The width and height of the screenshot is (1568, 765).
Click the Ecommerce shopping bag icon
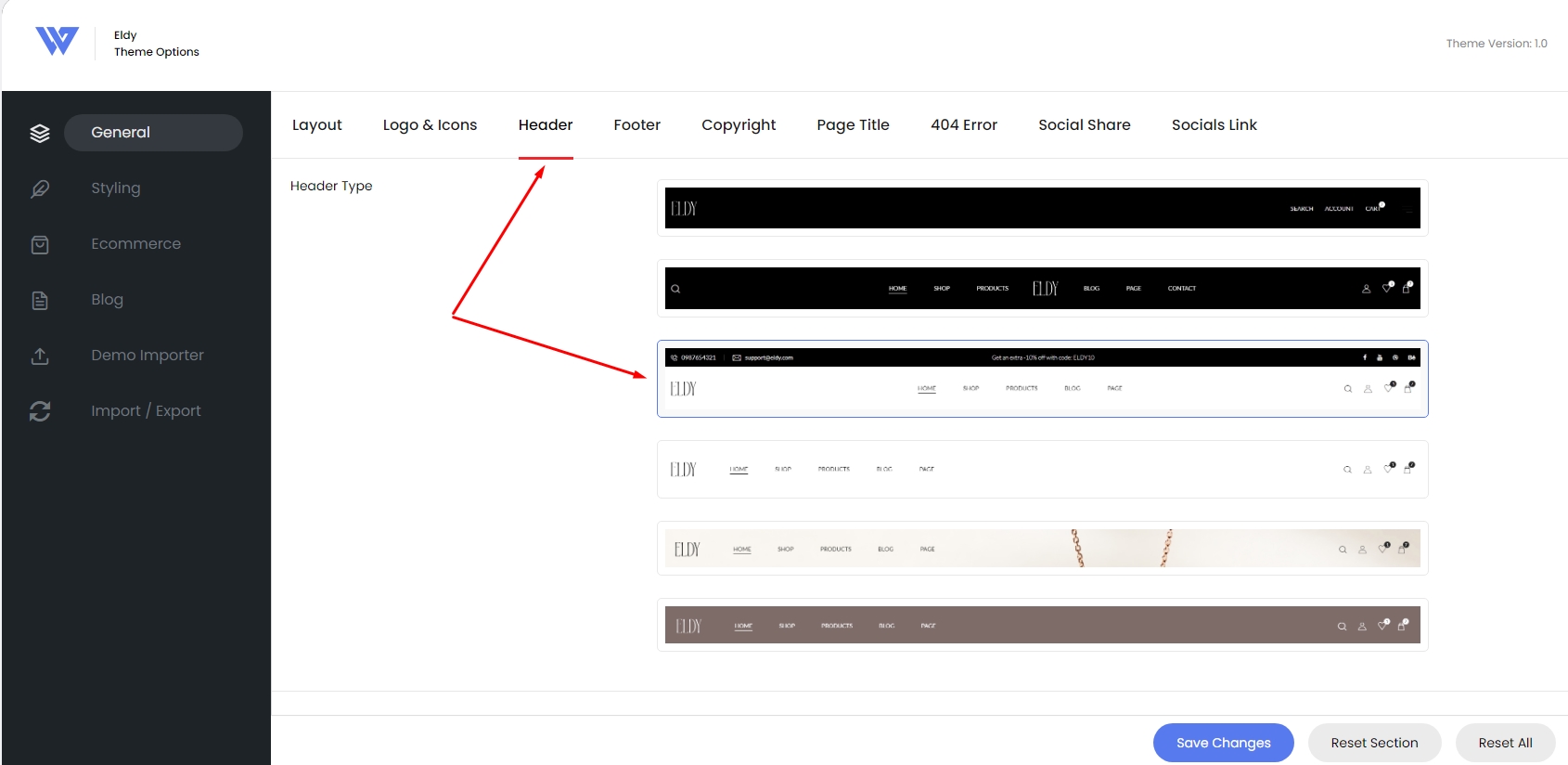click(x=40, y=244)
